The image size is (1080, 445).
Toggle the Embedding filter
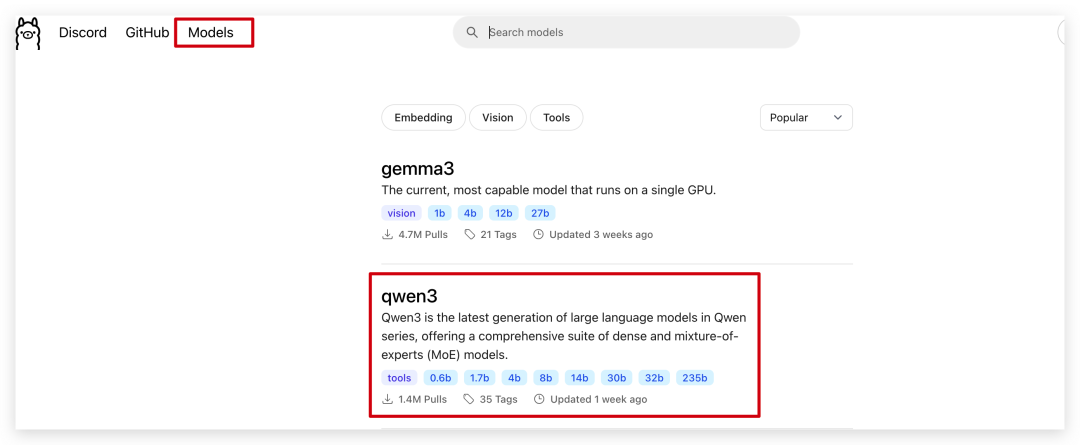(424, 118)
